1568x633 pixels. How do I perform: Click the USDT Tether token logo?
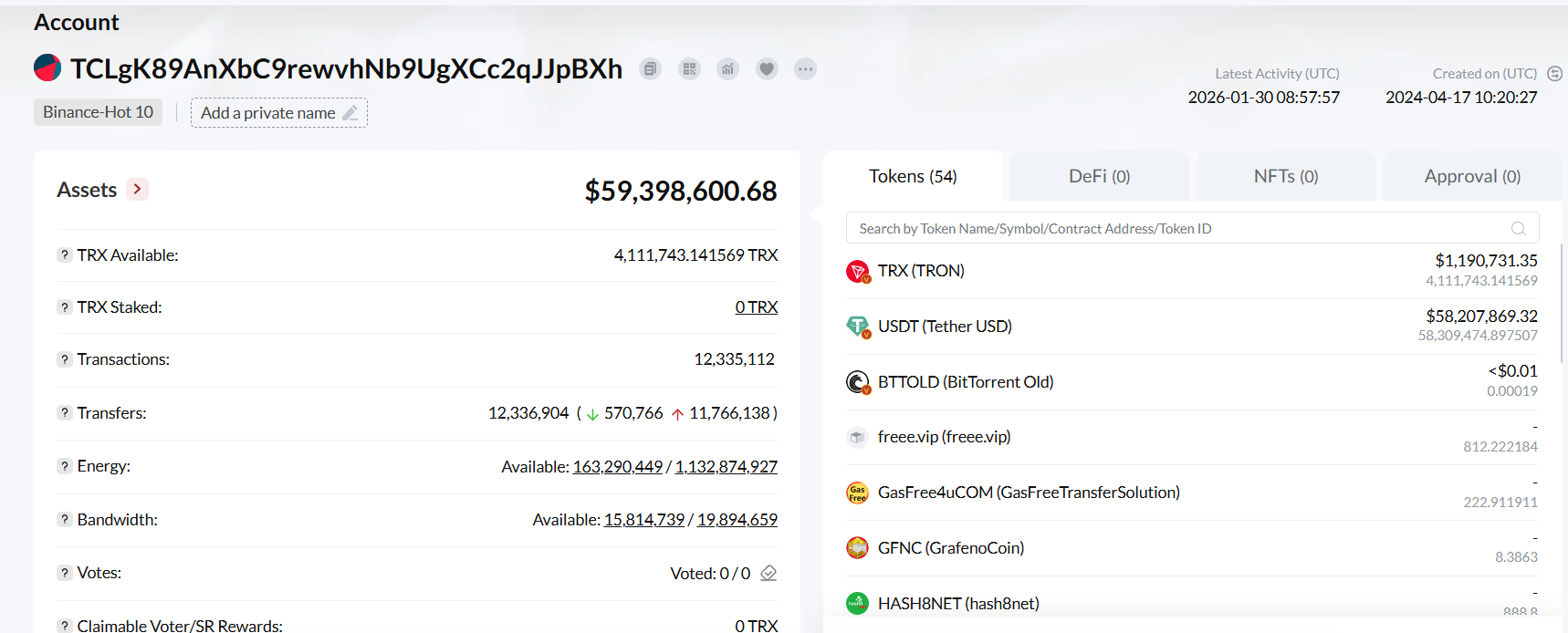858,327
